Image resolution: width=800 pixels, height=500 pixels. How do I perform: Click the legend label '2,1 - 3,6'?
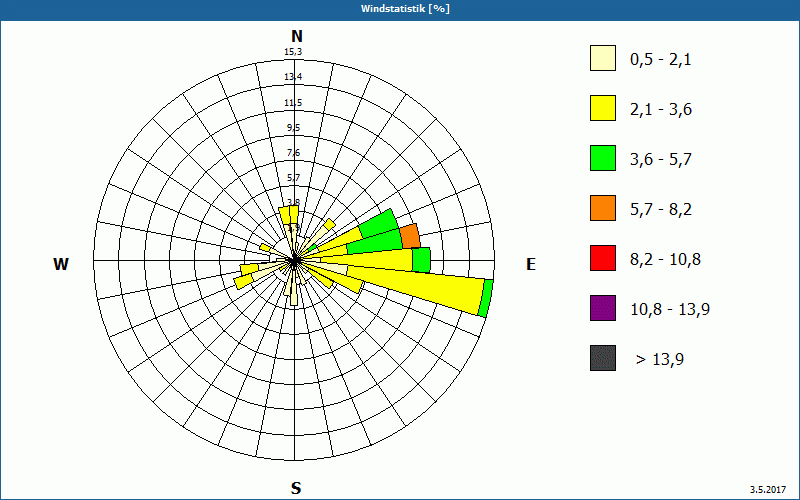(x=661, y=110)
